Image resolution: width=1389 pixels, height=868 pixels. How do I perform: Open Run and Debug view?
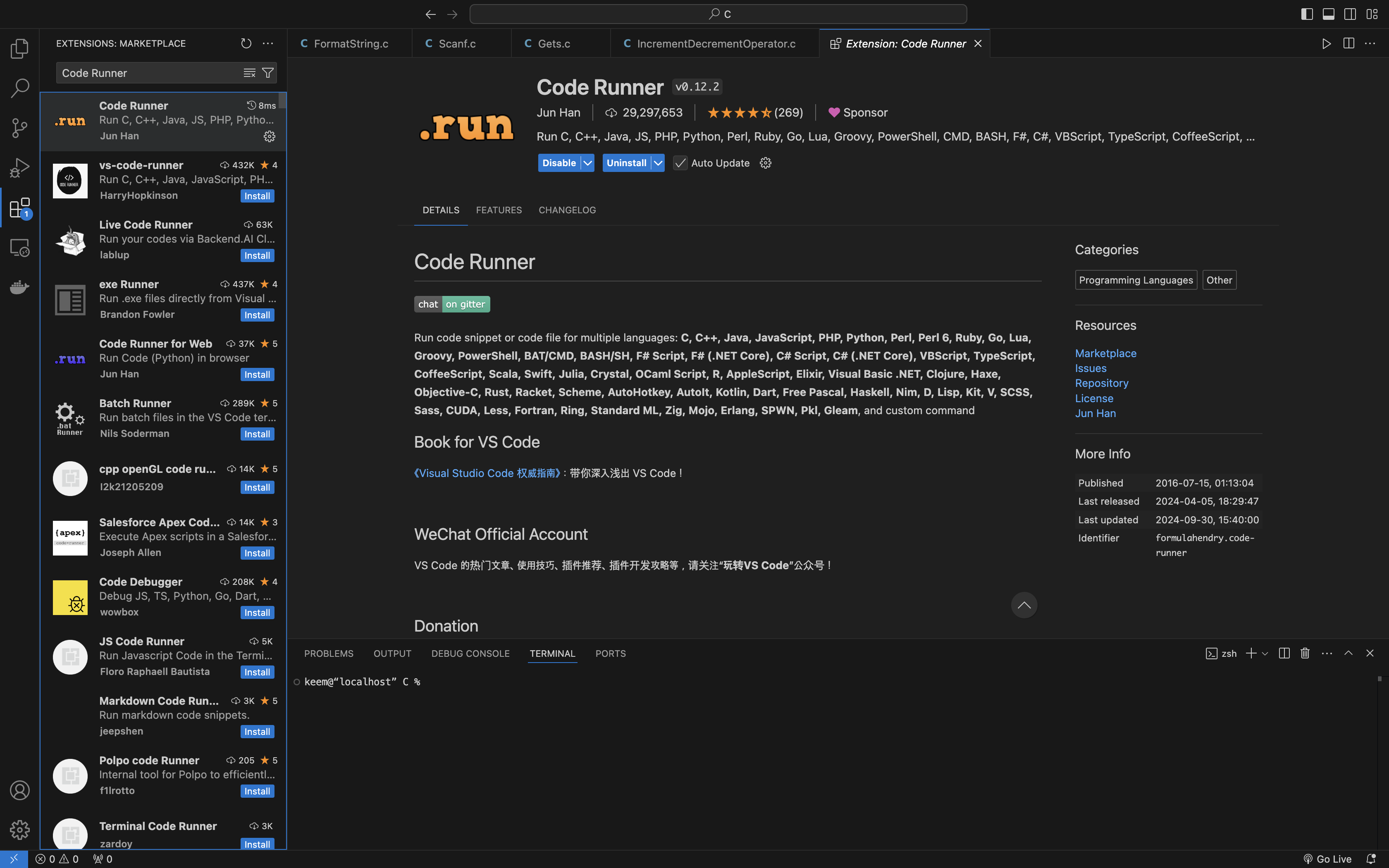tap(19, 168)
